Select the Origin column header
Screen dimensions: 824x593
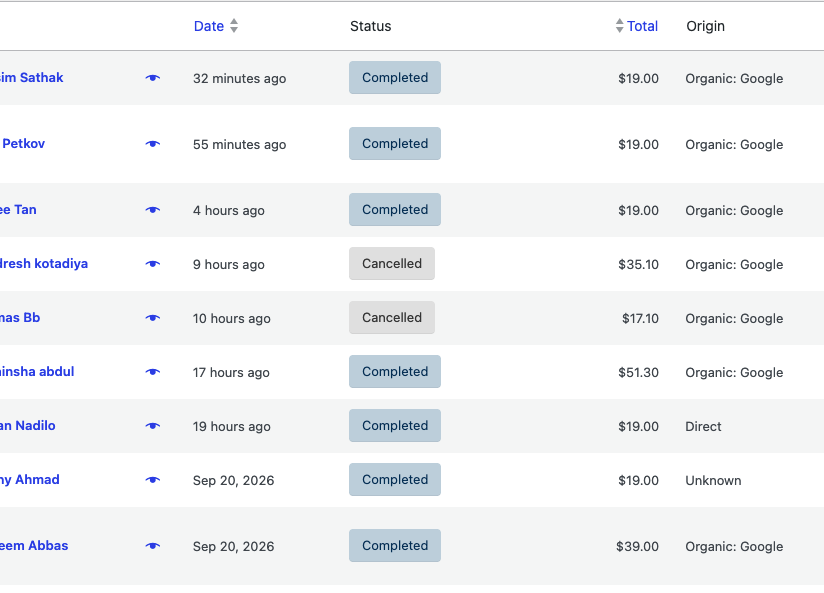[x=705, y=26]
